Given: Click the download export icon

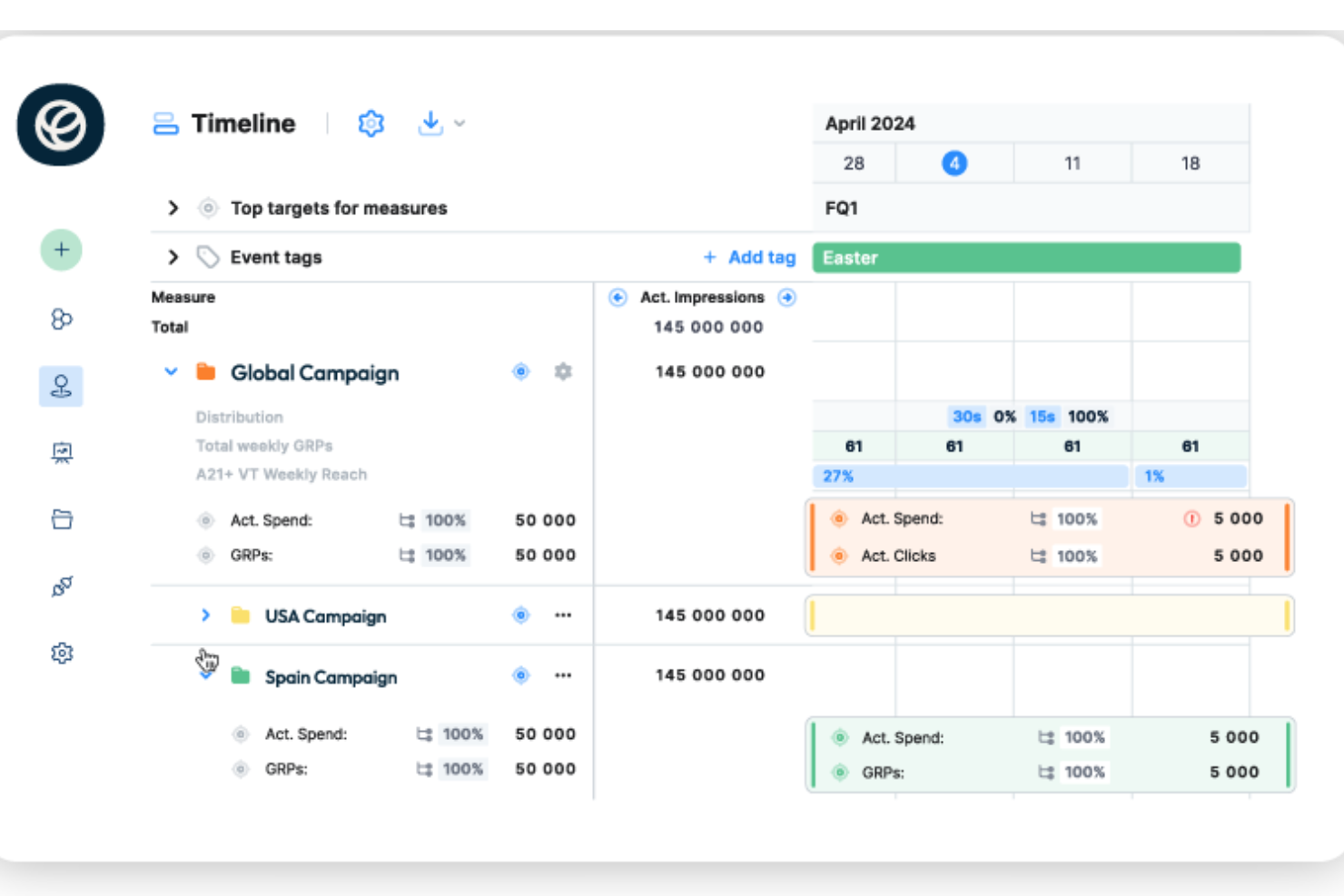Looking at the screenshot, I should coord(430,123).
